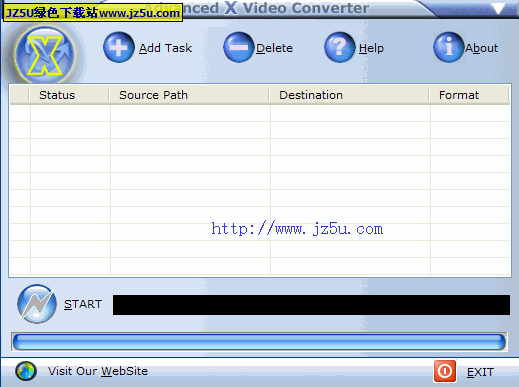Screen dimensions: 519x387
Task: Click the black status display field
Action: [311, 305]
